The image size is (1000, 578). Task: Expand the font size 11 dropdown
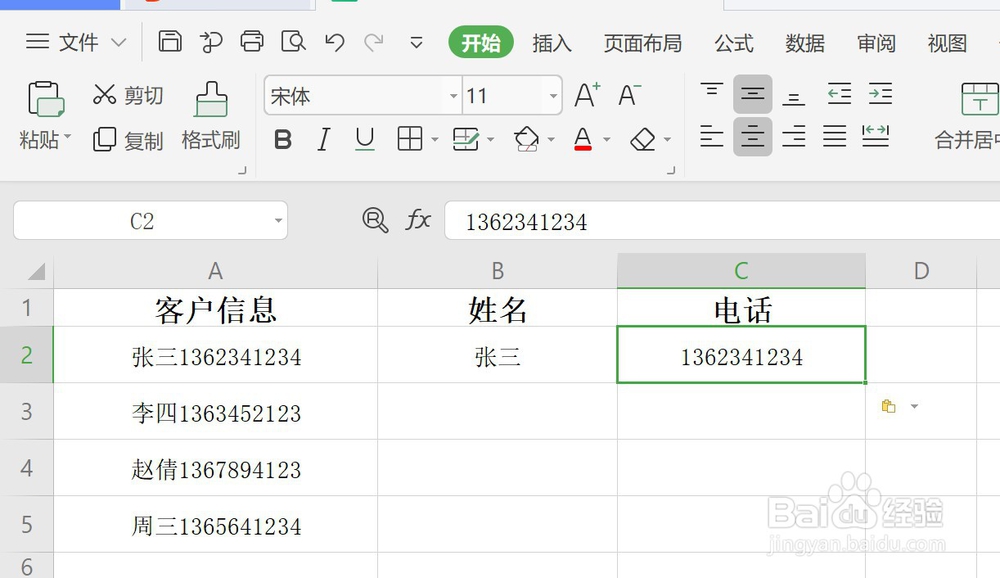pos(552,96)
